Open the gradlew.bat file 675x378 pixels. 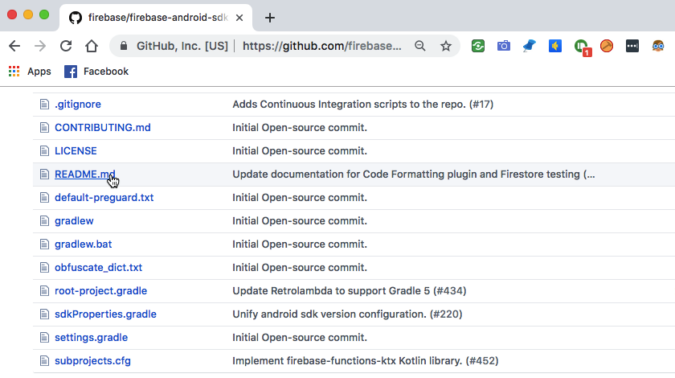[83, 244]
